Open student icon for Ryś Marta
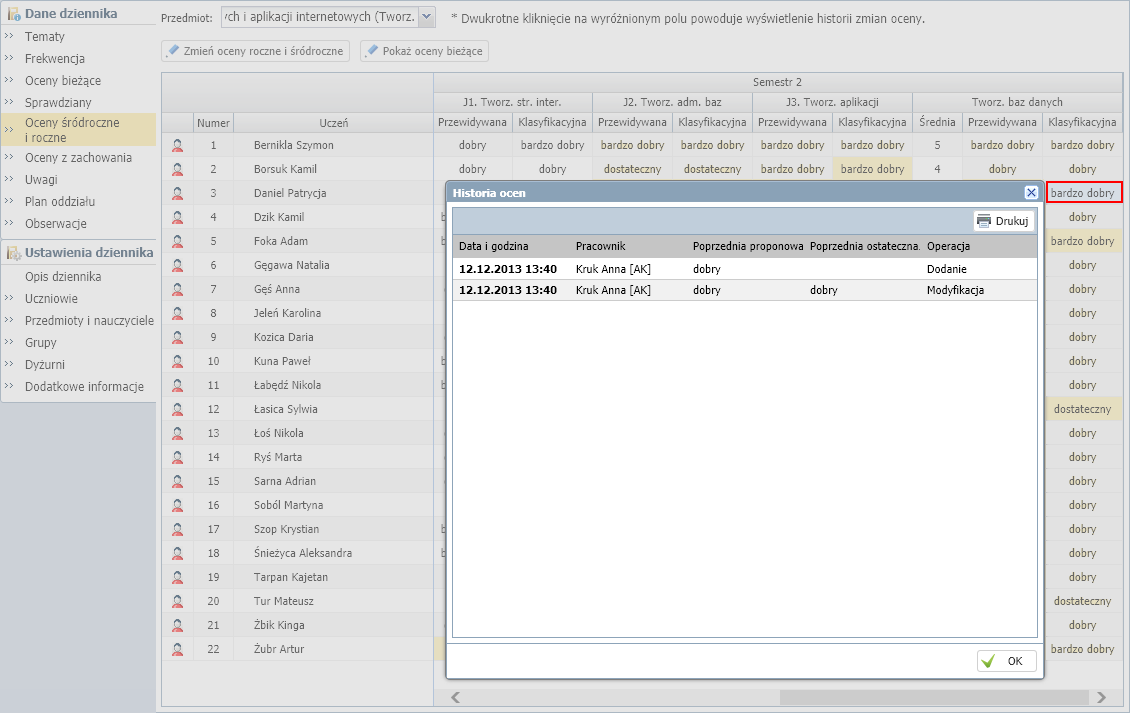Image resolution: width=1130 pixels, height=713 pixels. coord(177,457)
